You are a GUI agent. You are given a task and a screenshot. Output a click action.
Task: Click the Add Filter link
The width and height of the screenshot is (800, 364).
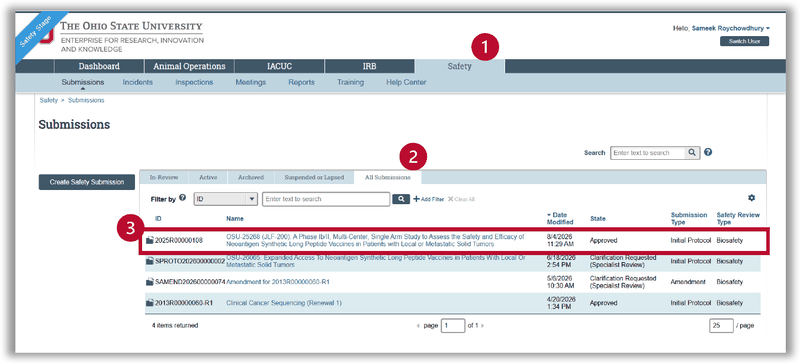[429, 199]
